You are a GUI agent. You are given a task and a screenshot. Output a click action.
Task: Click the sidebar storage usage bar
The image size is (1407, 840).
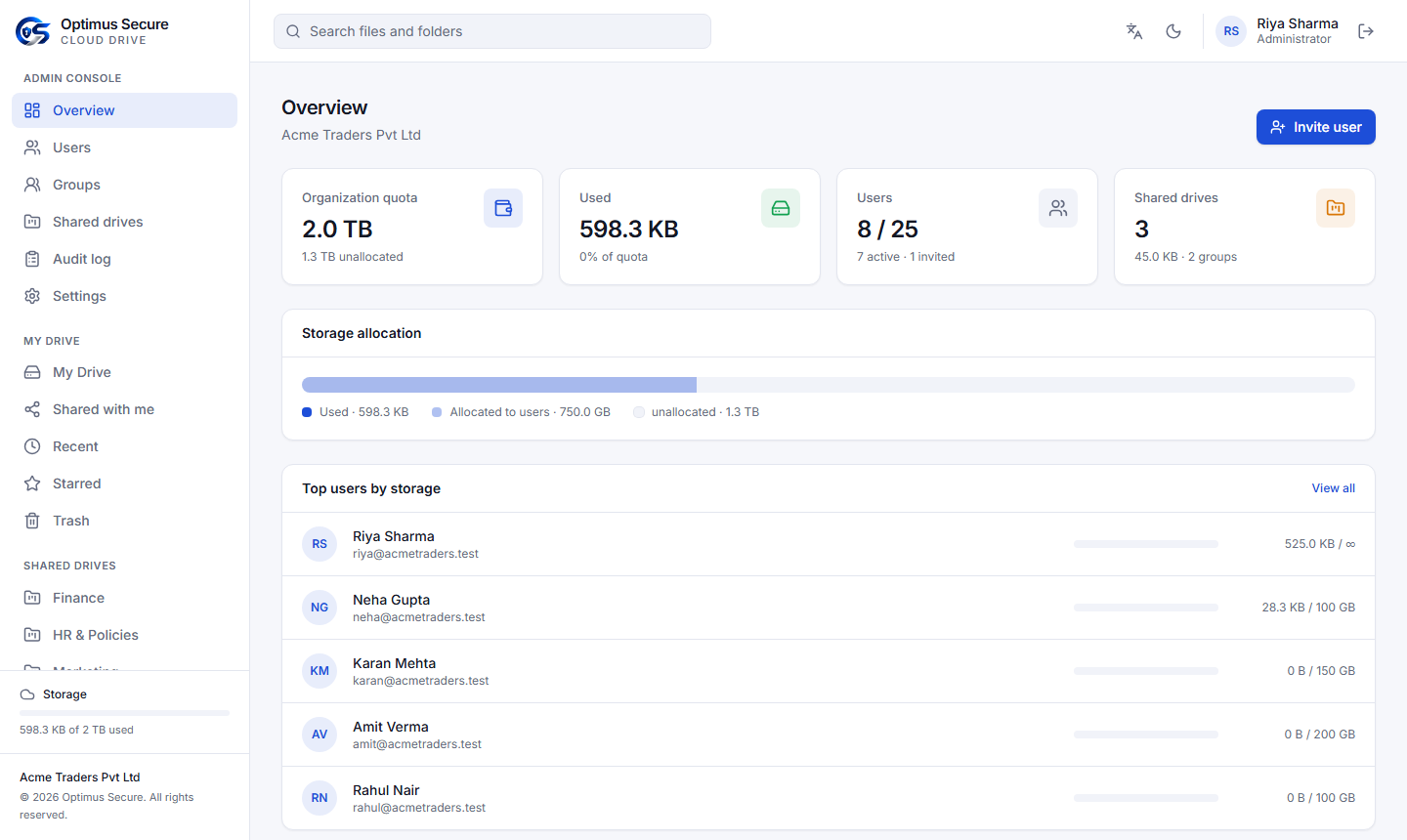(124, 713)
